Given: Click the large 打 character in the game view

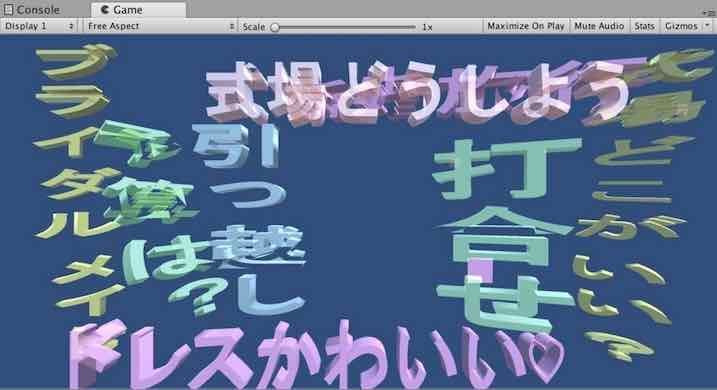Looking at the screenshot, I should coord(507,168).
